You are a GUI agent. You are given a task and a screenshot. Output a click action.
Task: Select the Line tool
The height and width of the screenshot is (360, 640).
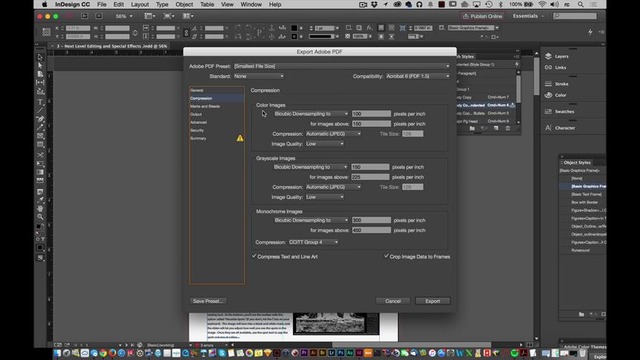tap(40, 110)
